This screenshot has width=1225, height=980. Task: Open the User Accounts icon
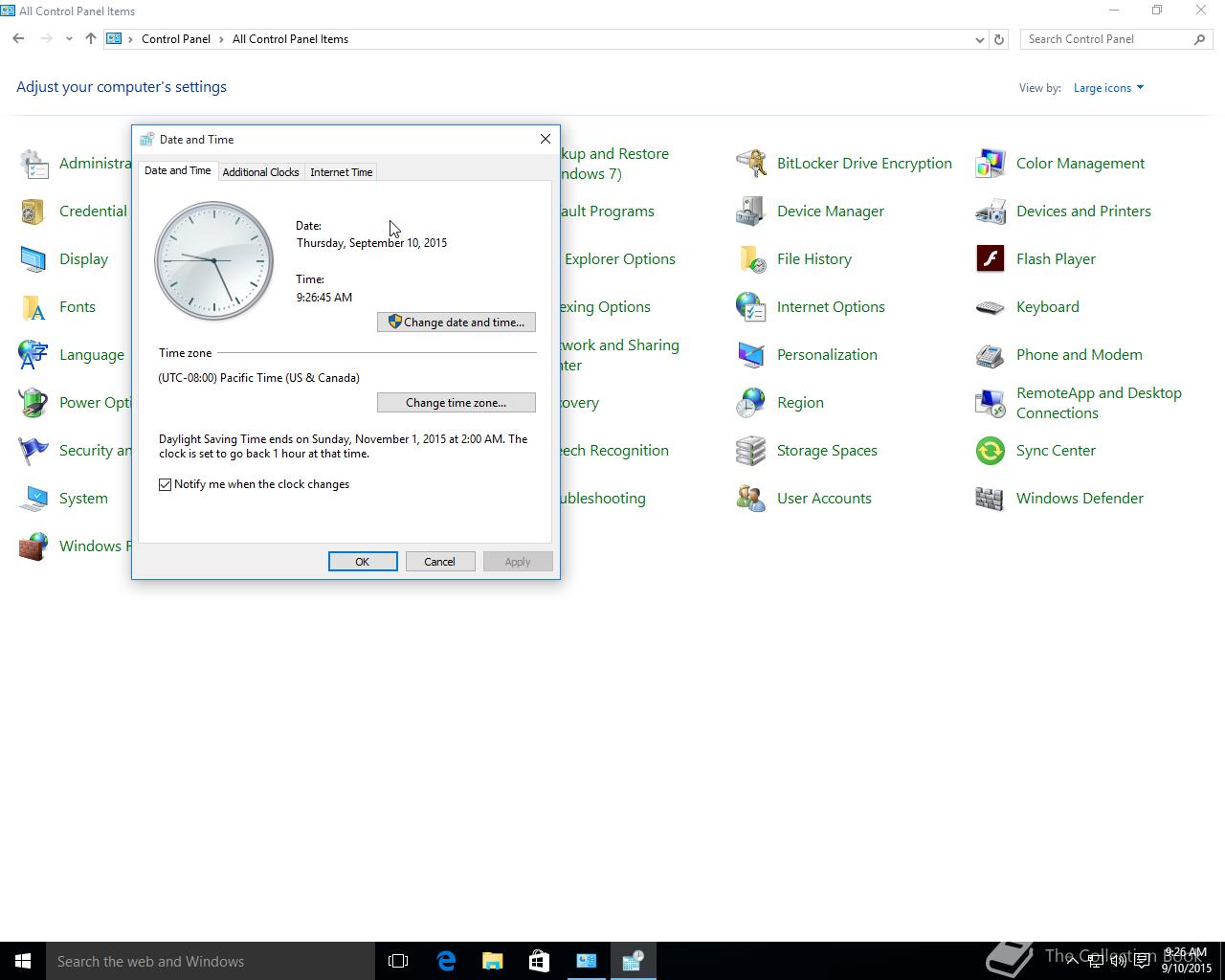pyautogui.click(x=751, y=499)
